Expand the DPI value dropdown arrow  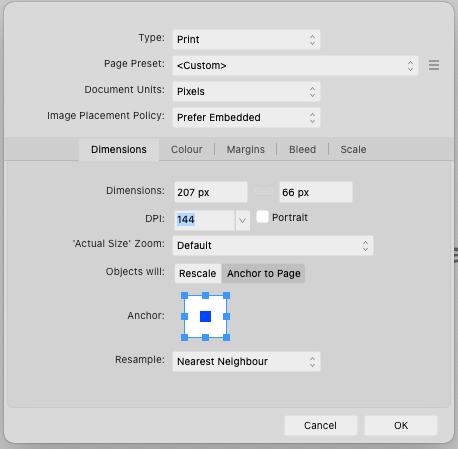[x=243, y=220]
